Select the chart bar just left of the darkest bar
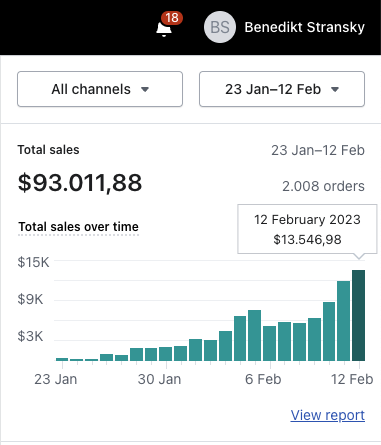Viewport: 381px width, 445px height. (343, 321)
